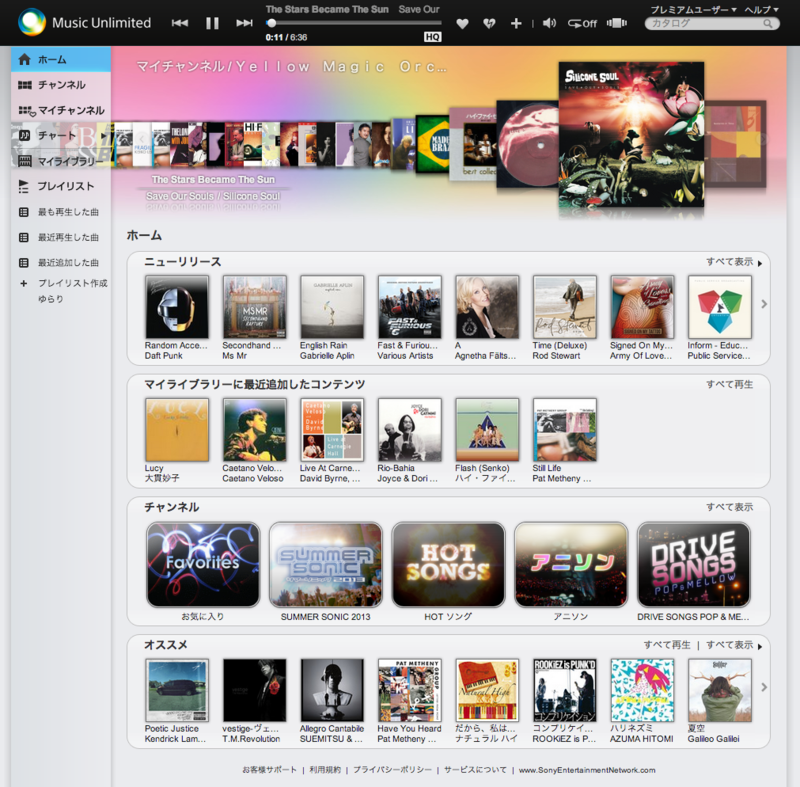Click the next arrow in ニューリリース row

coord(764,304)
